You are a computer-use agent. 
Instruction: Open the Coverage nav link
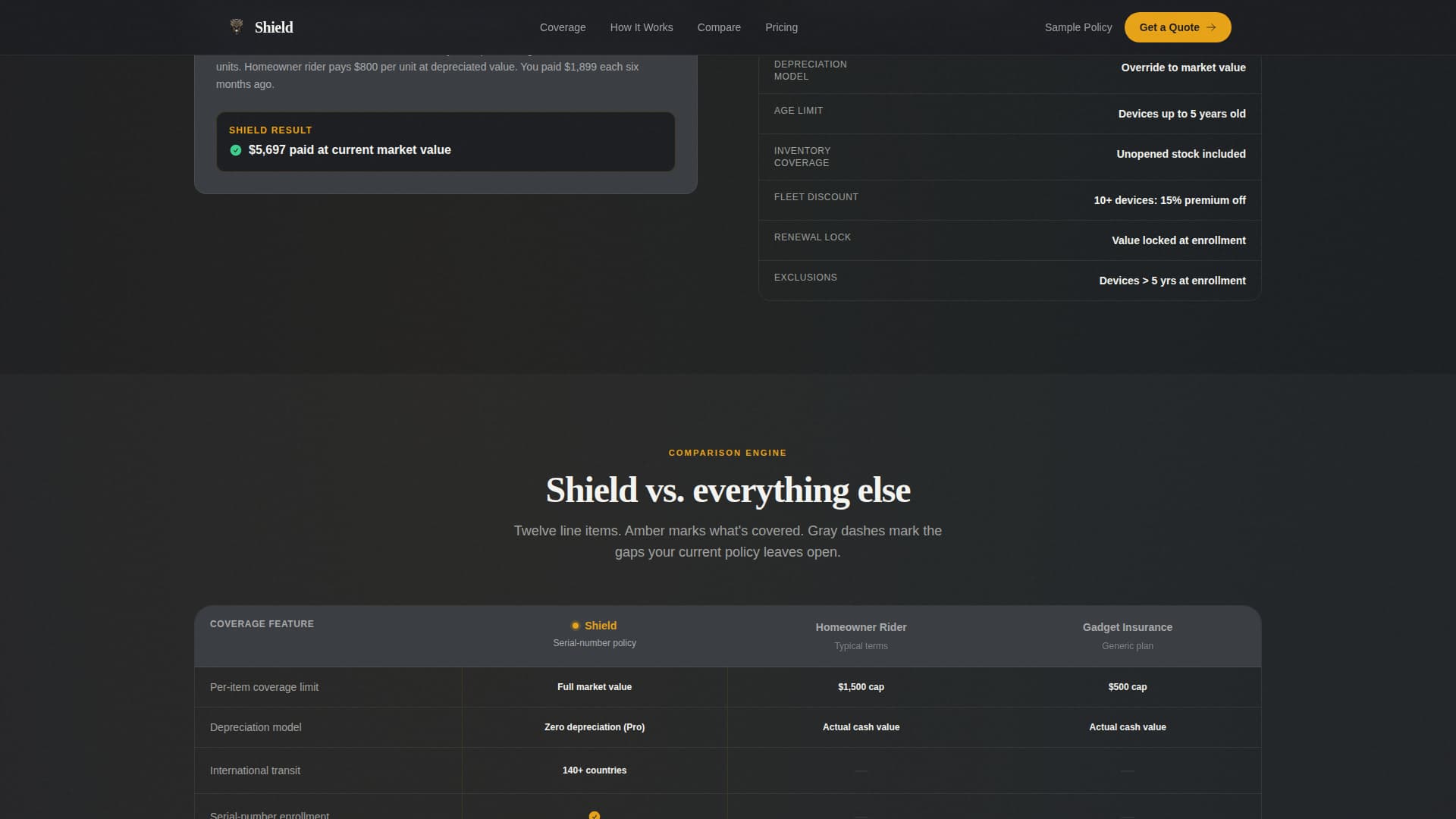tap(563, 27)
